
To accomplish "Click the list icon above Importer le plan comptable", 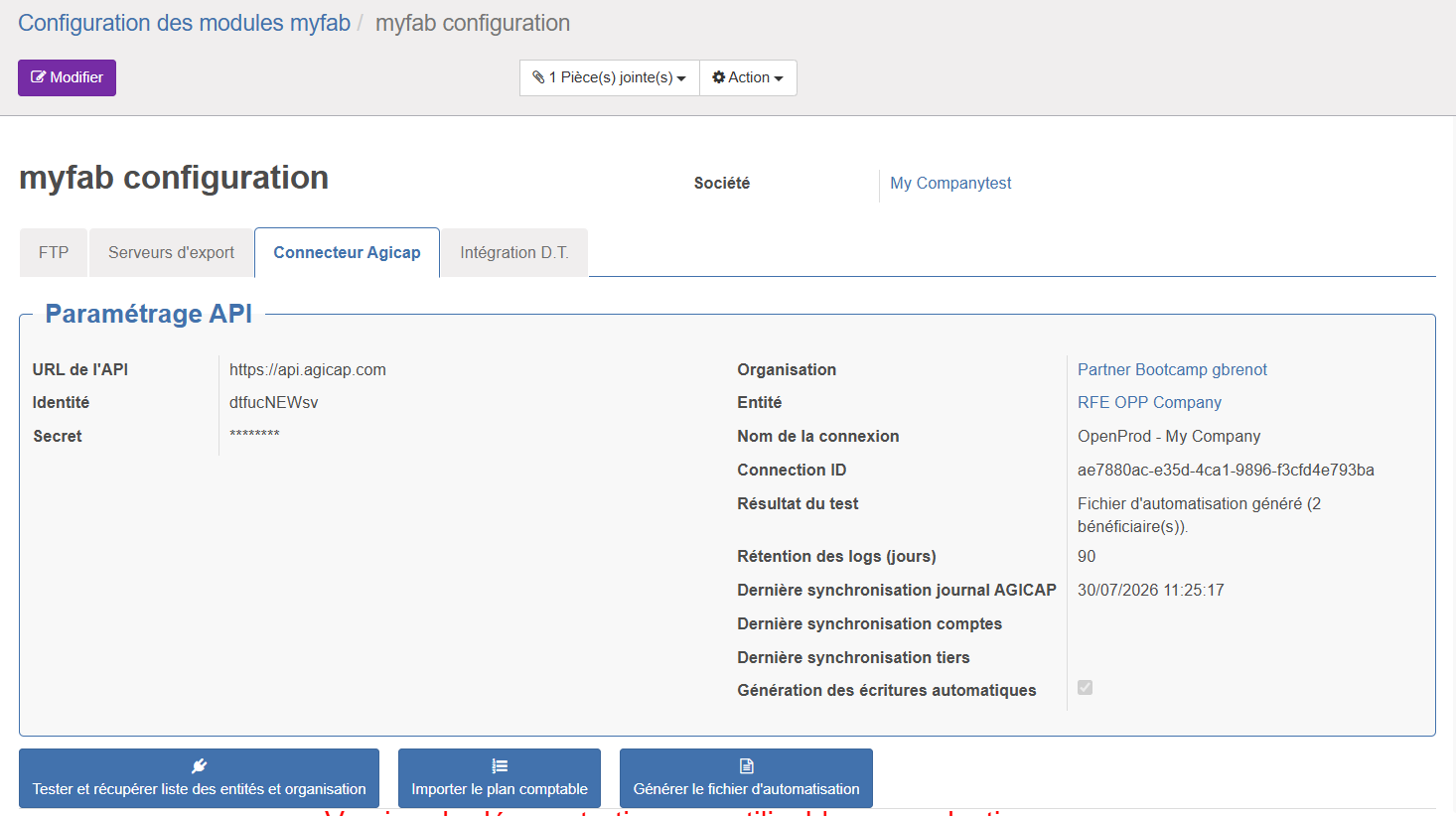I will pos(500,765).
